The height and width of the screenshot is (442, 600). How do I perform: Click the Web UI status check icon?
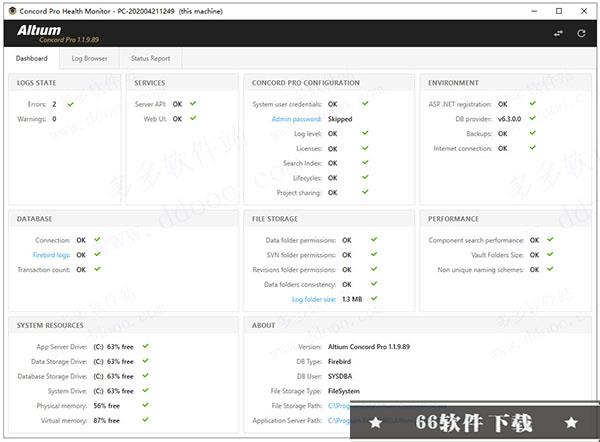(x=193, y=118)
